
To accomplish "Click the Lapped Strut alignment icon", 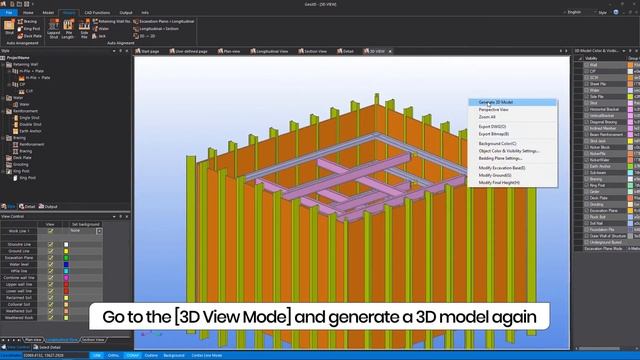I will (x=53, y=29).
